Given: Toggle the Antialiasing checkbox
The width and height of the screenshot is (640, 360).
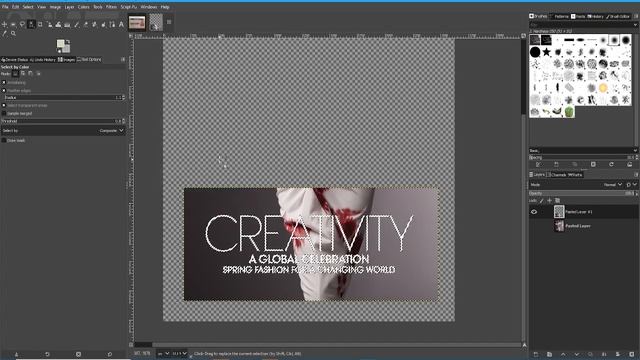Looking at the screenshot, I should point(4,82).
